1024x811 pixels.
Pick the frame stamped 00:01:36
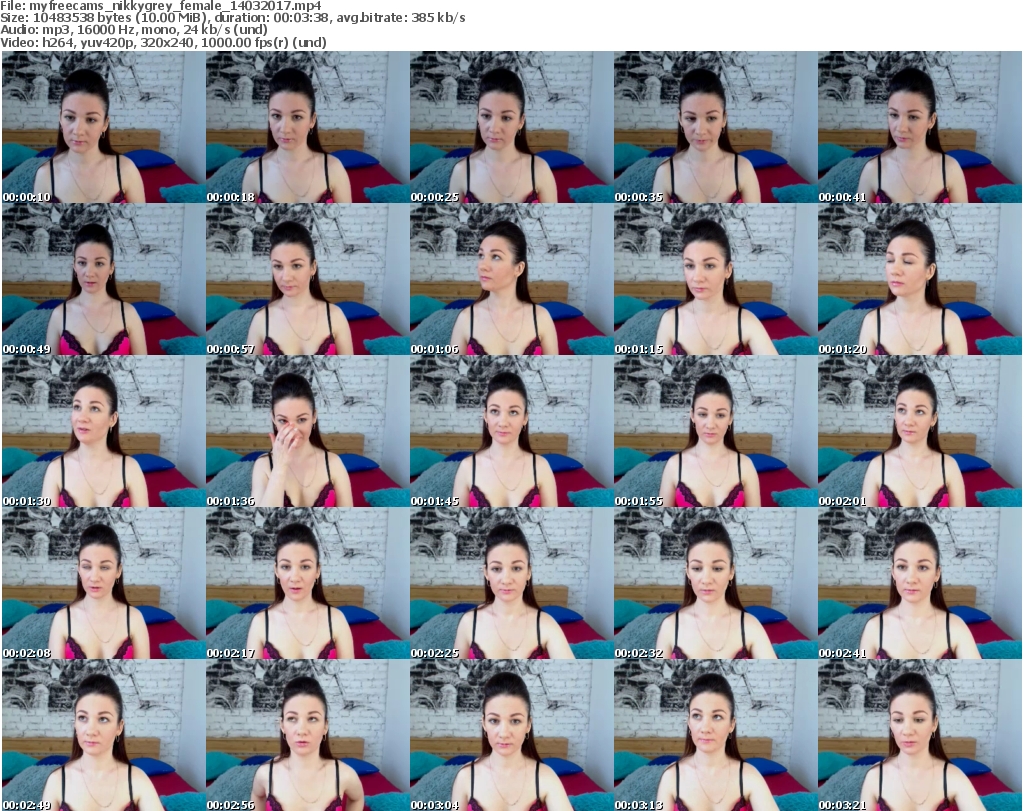pos(308,432)
